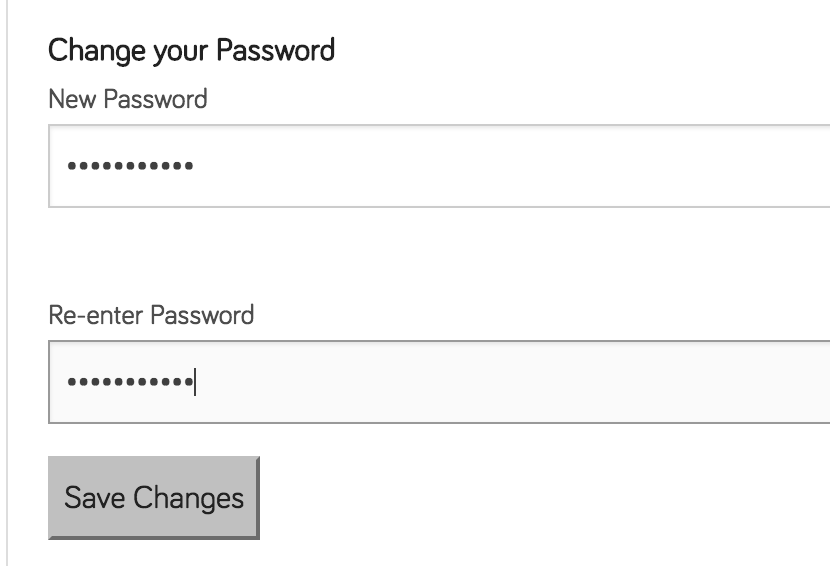The height and width of the screenshot is (566, 830).
Task: Click the middle dots of New Password value
Action: pyautogui.click(x=130, y=166)
